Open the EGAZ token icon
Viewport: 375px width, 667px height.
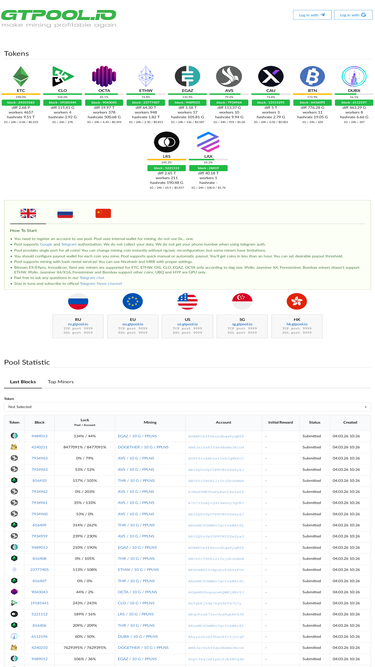188,77
